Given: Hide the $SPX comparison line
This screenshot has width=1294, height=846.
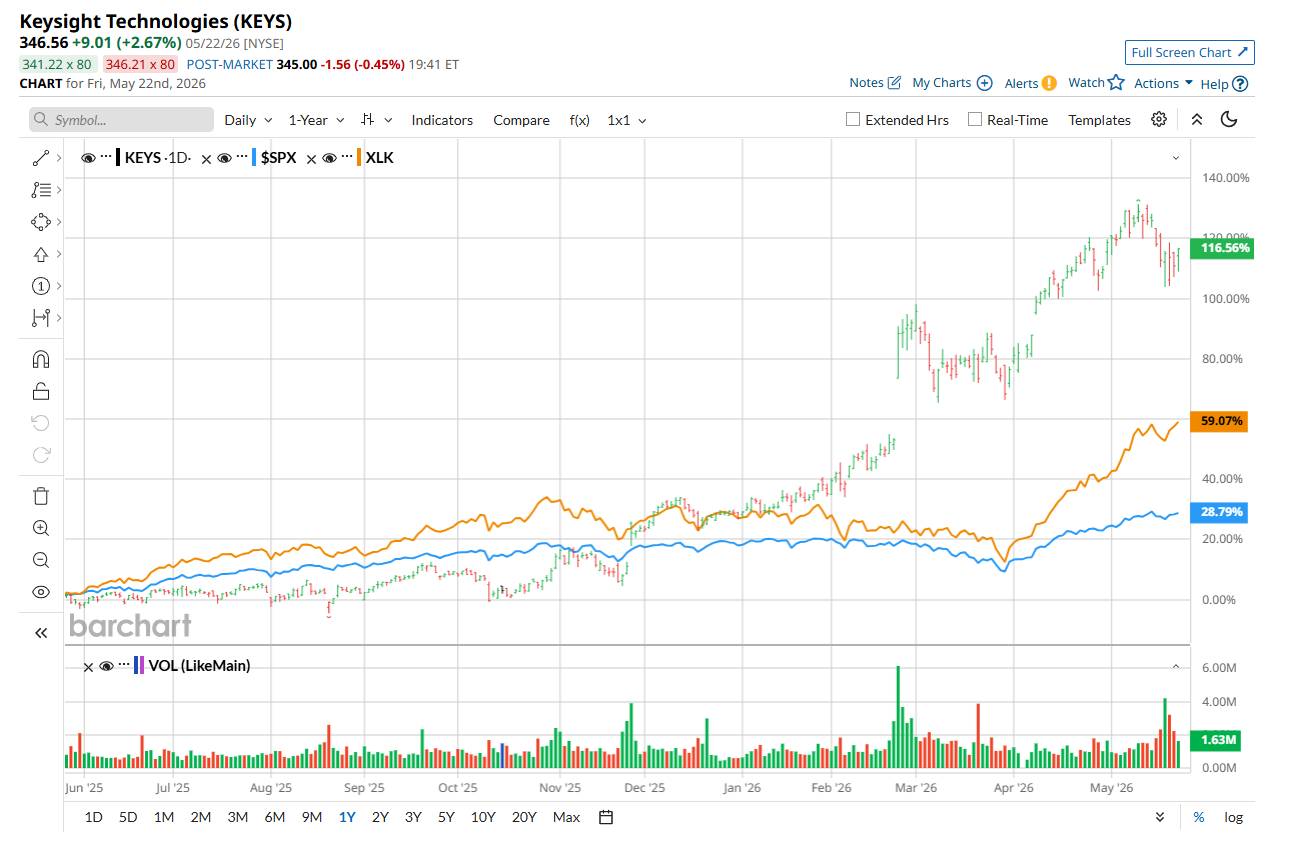Looking at the screenshot, I should point(225,158).
